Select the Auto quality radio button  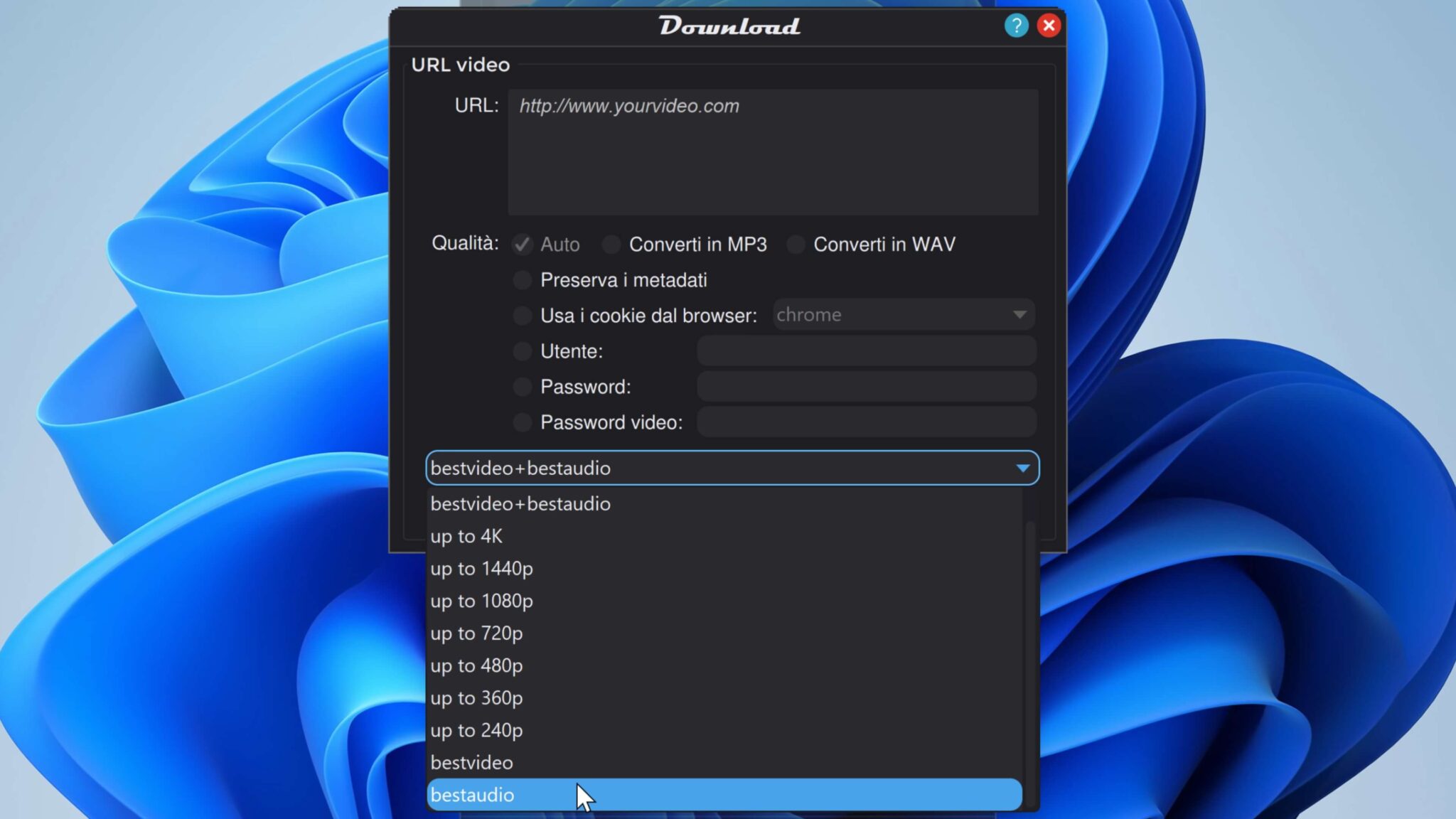[x=522, y=245]
